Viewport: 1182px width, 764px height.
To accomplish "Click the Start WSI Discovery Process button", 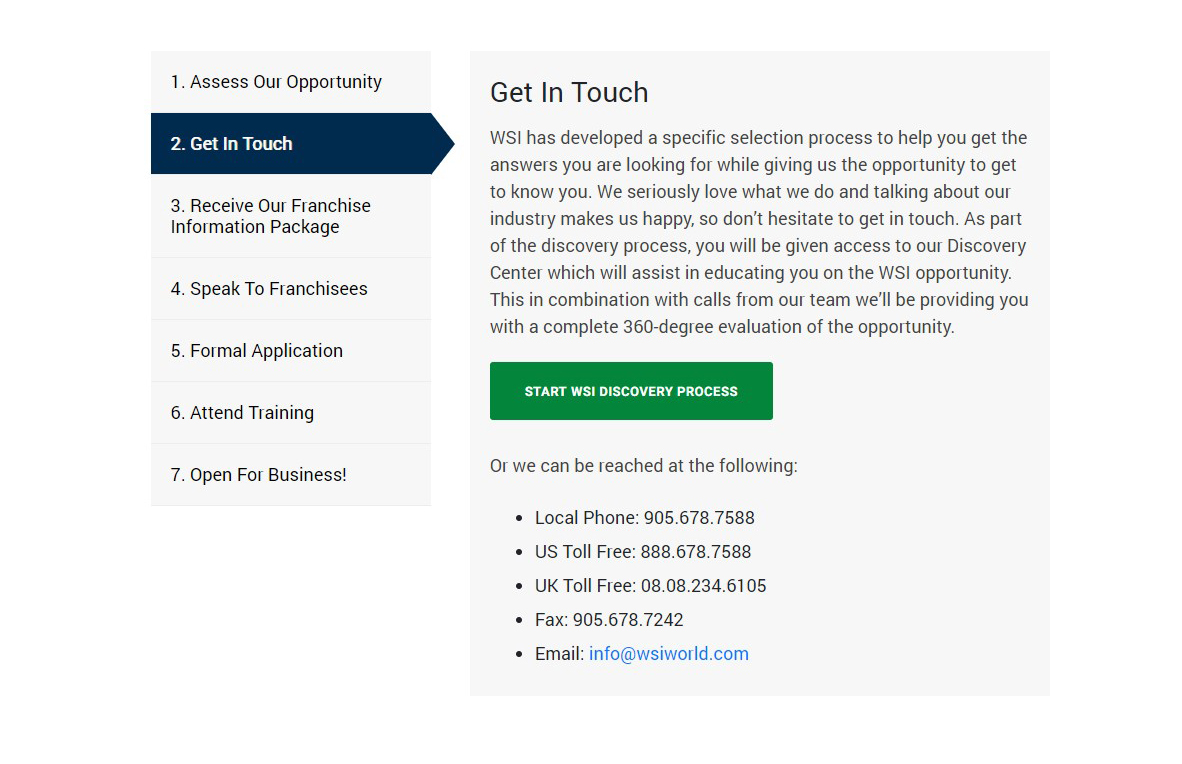I will (631, 391).
